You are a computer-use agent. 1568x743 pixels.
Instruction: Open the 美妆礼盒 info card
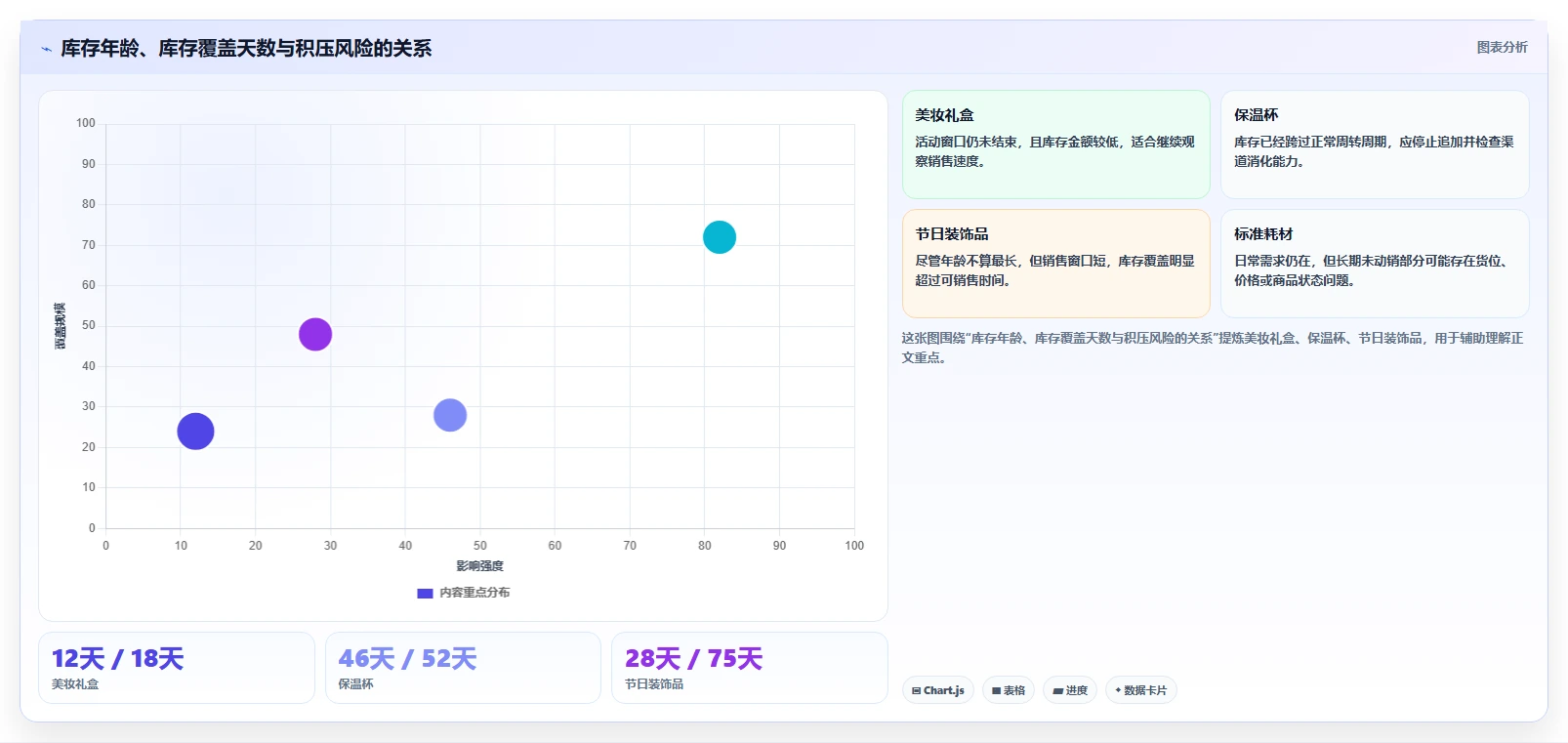pos(1055,144)
